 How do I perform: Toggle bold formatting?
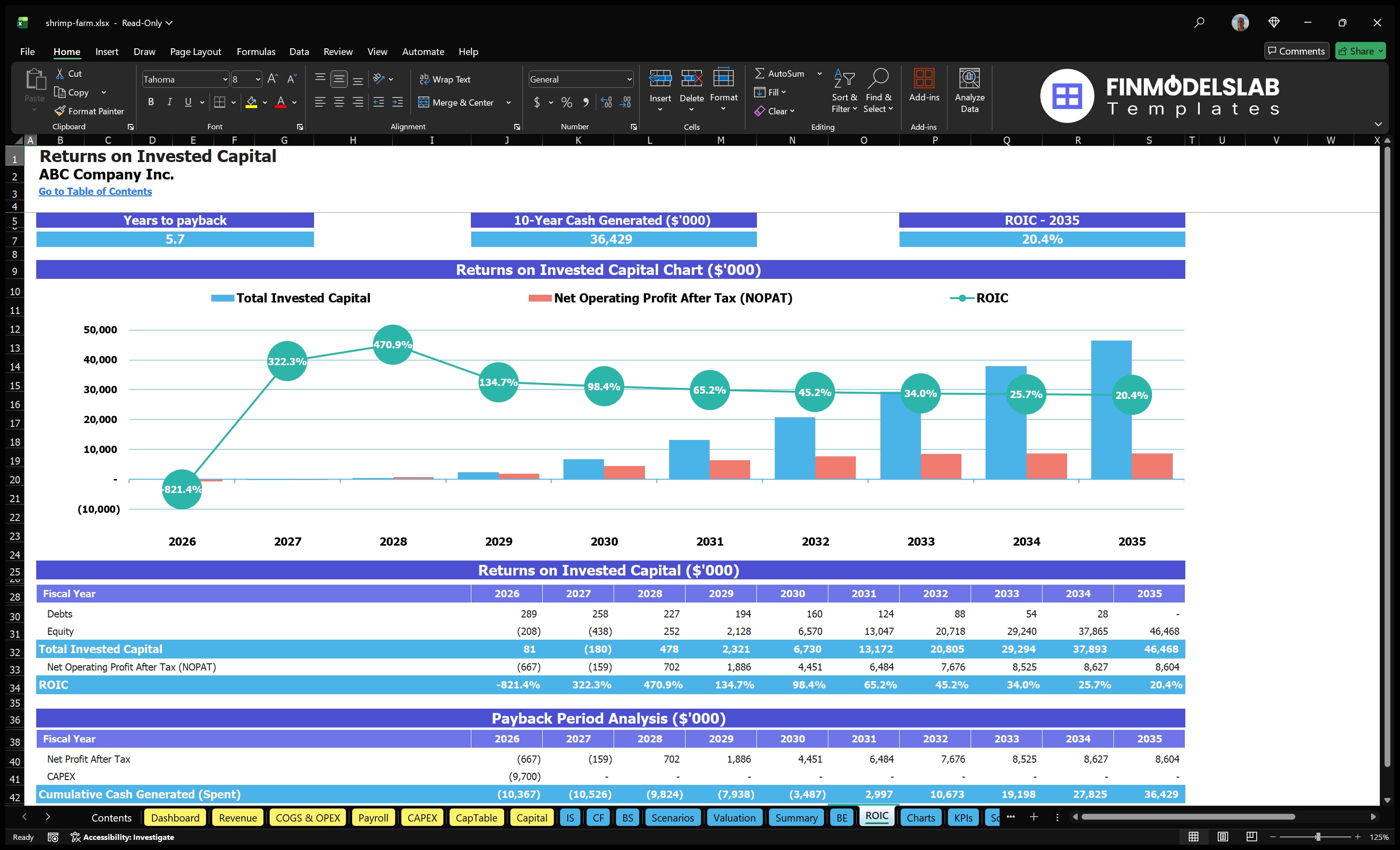tap(151, 102)
